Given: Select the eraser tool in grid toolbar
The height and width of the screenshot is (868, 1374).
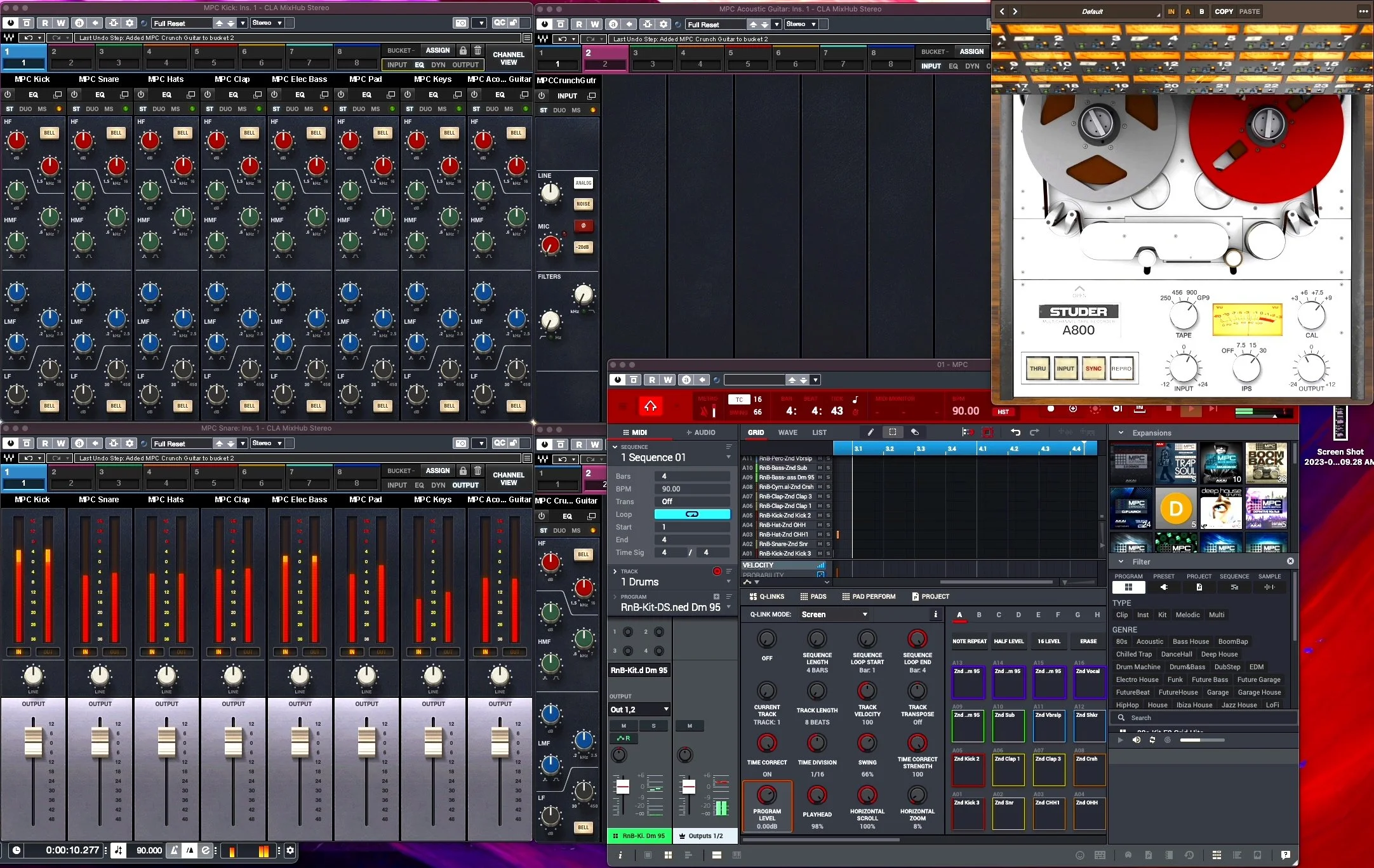Looking at the screenshot, I should click(x=915, y=432).
